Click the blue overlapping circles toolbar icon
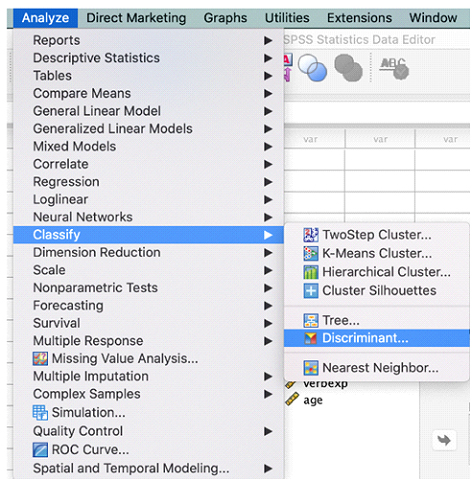 (312, 68)
